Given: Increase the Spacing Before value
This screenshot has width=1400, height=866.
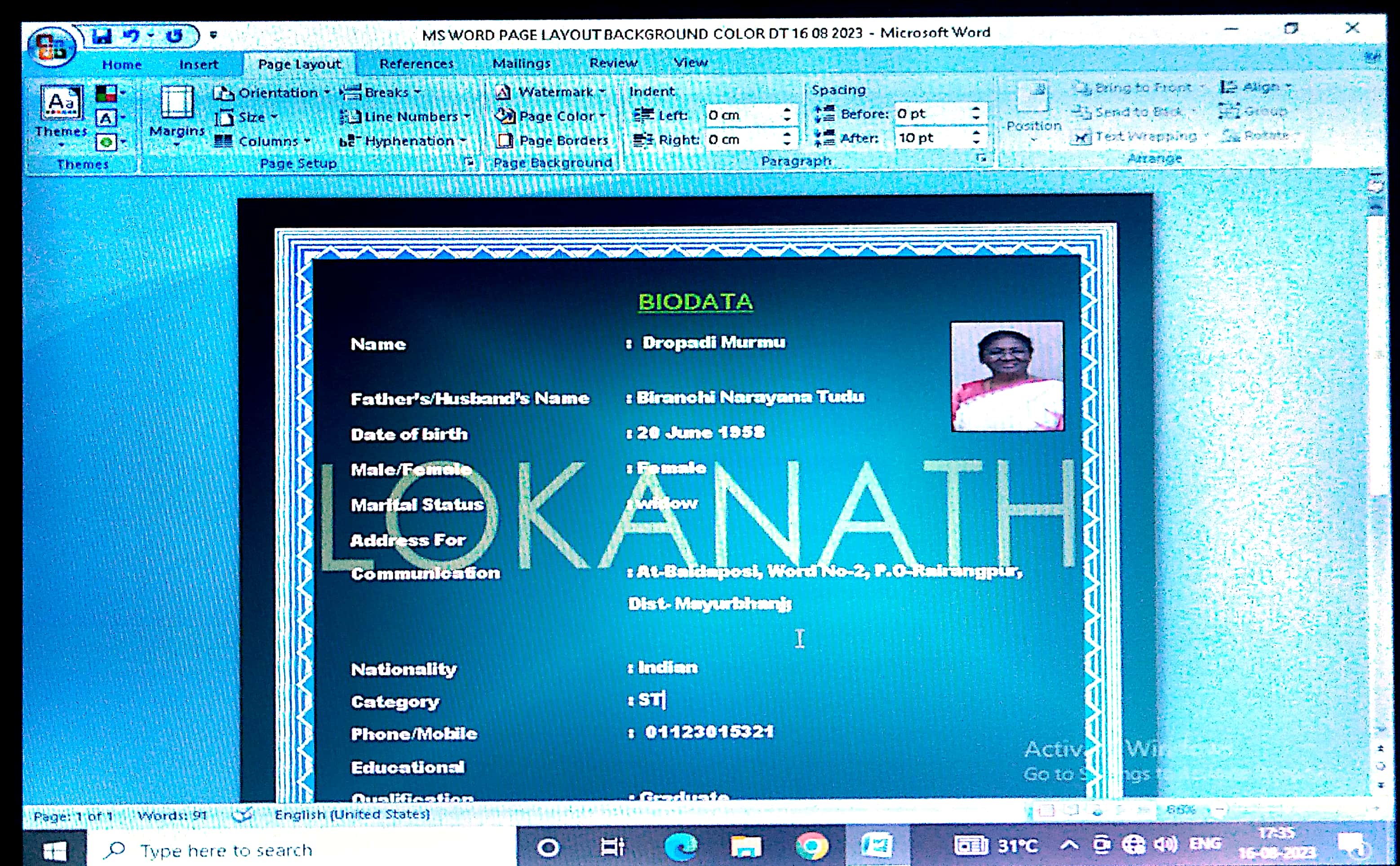Looking at the screenshot, I should [977, 110].
